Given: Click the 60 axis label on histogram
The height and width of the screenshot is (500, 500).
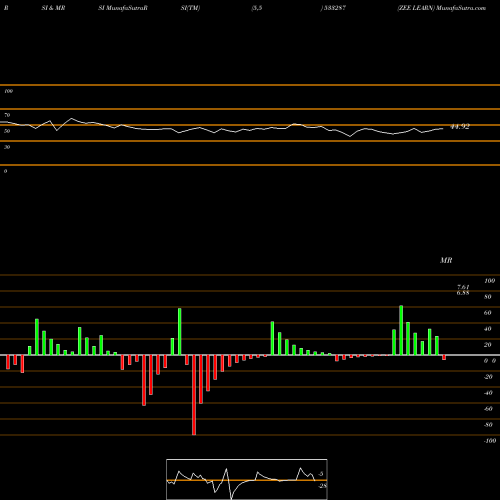Looking at the screenshot, I should point(488,313).
